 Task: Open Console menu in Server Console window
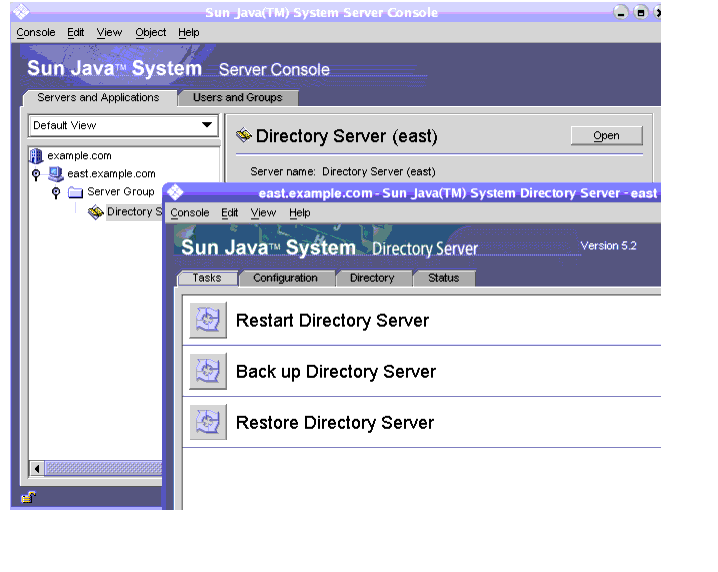(x=36, y=33)
